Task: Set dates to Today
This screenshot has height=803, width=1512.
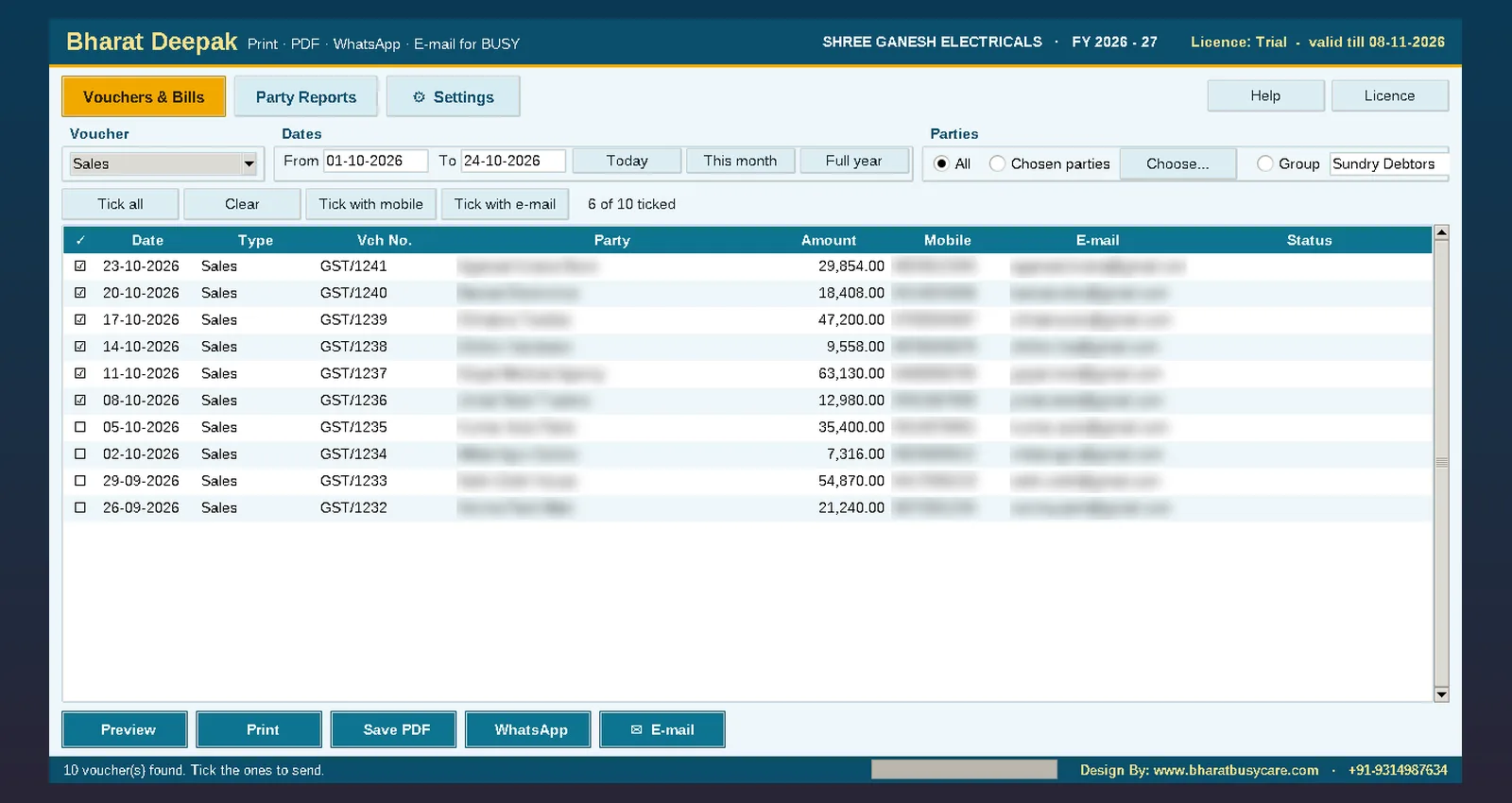Action: click(x=627, y=161)
